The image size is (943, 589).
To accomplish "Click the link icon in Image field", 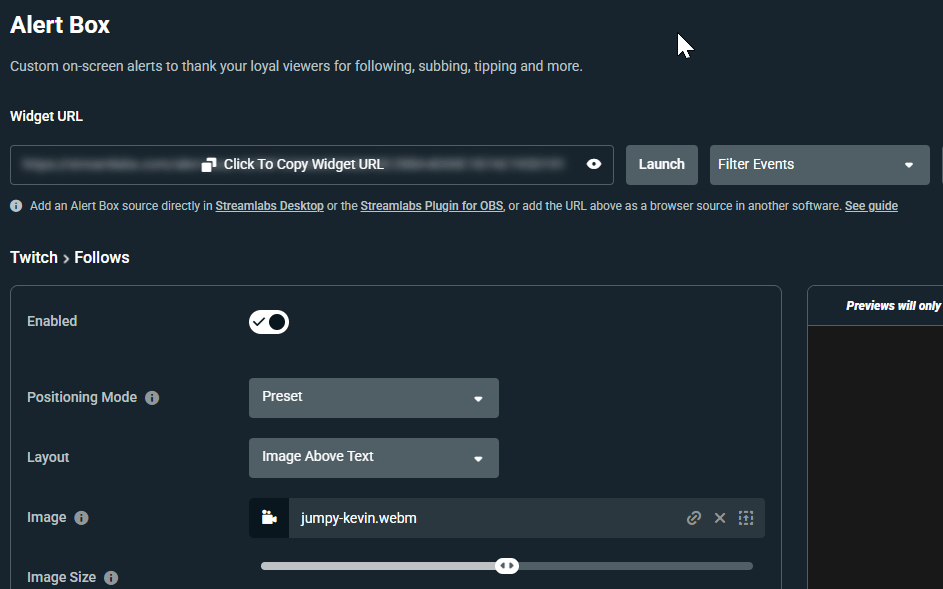I will (694, 518).
